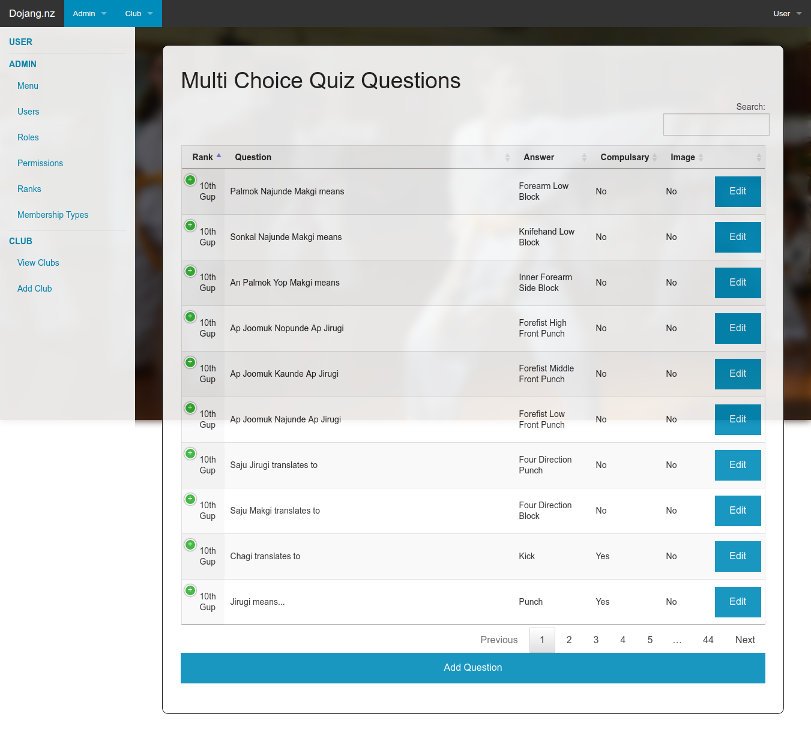Click green plus icon beside 'Ap Joomuk Nopunde Ap Jirugi'
Screen dimensions: 811x732
pos(190,317)
